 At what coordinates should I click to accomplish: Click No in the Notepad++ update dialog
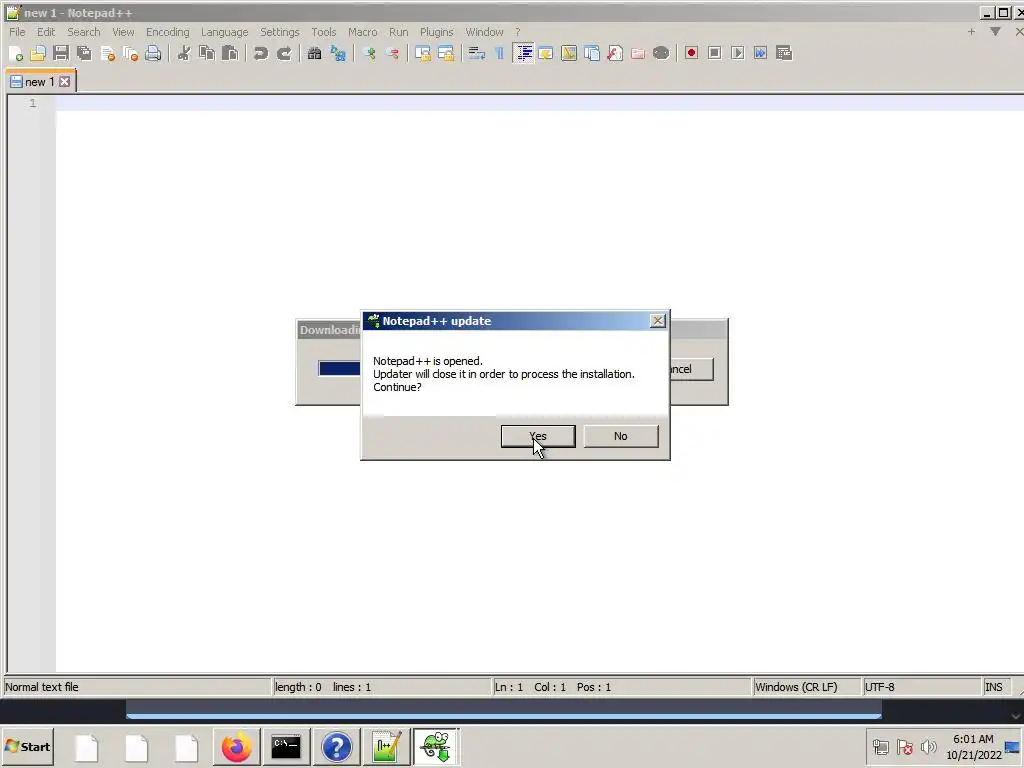(620, 436)
